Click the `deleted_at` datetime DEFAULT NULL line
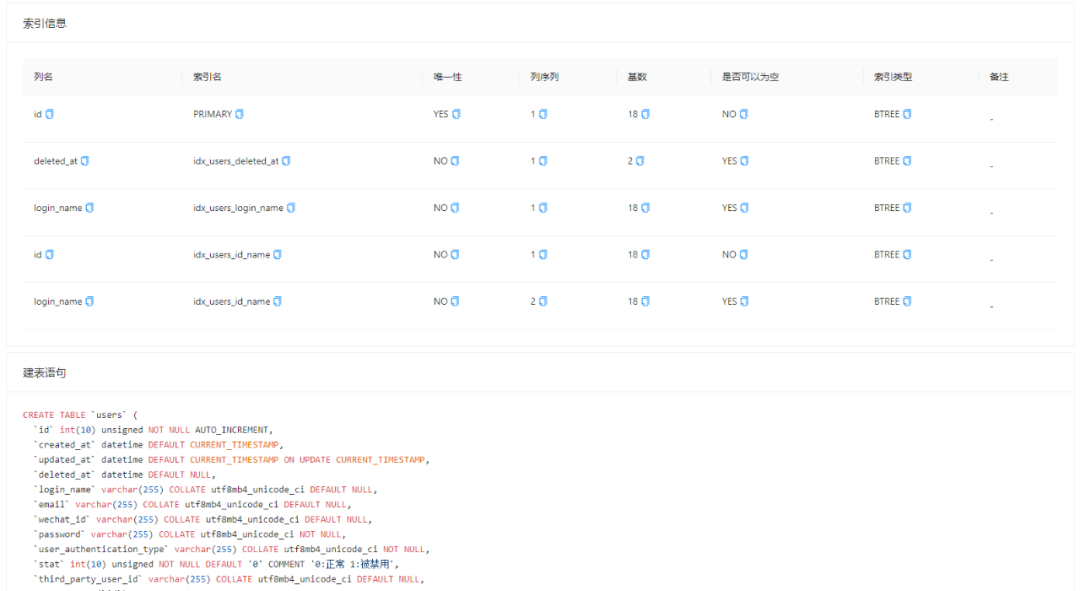 125,475
